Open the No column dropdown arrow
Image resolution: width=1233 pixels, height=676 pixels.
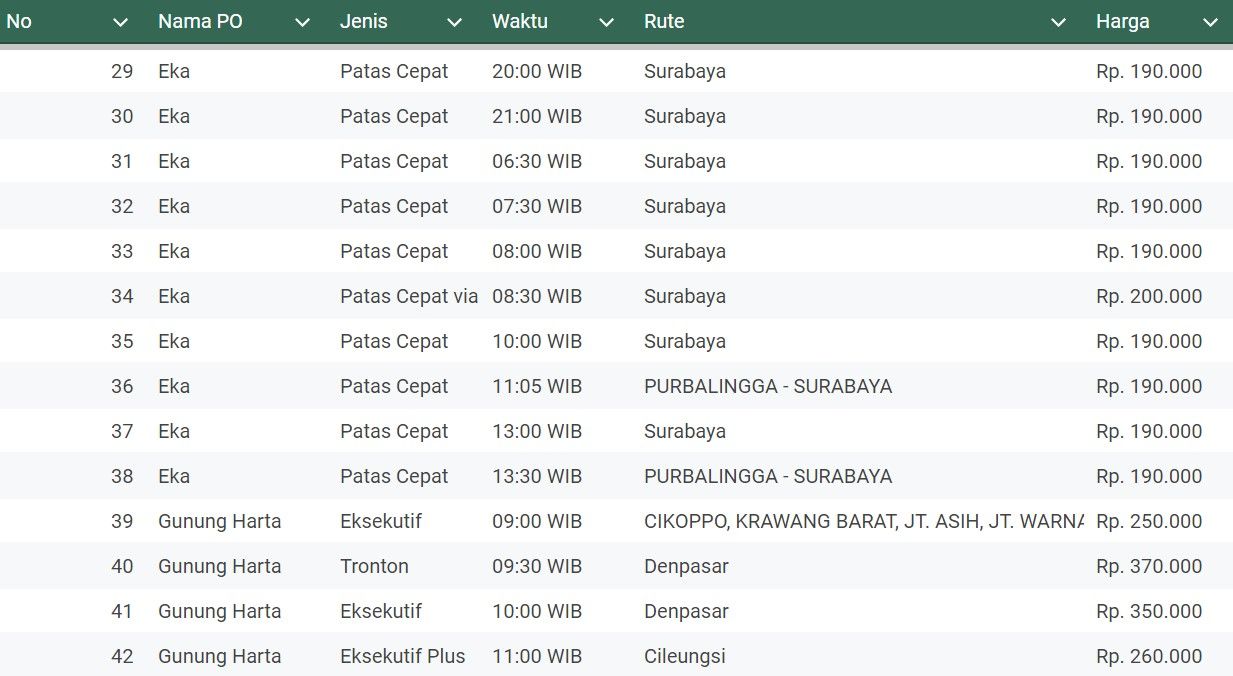pyautogui.click(x=121, y=22)
